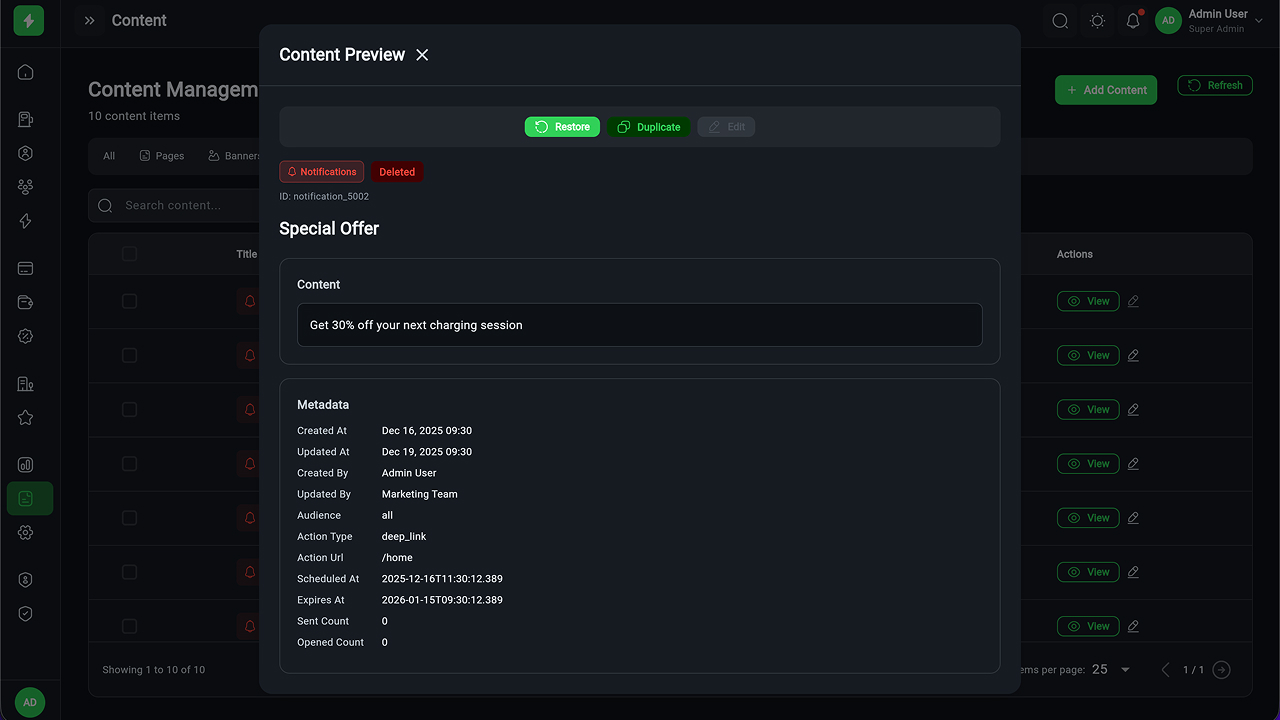The image size is (1280, 720).
Task: Duplicate this Special Offer notification
Action: pyautogui.click(x=648, y=127)
